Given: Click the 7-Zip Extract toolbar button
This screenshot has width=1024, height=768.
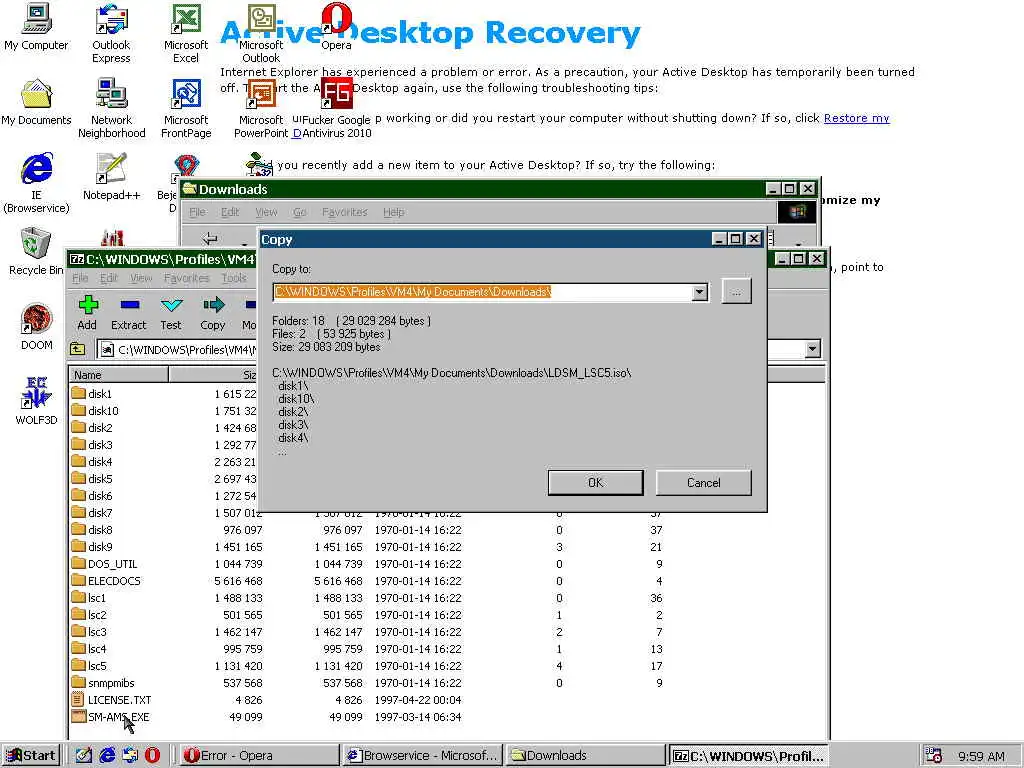Looking at the screenshot, I should point(129,313).
